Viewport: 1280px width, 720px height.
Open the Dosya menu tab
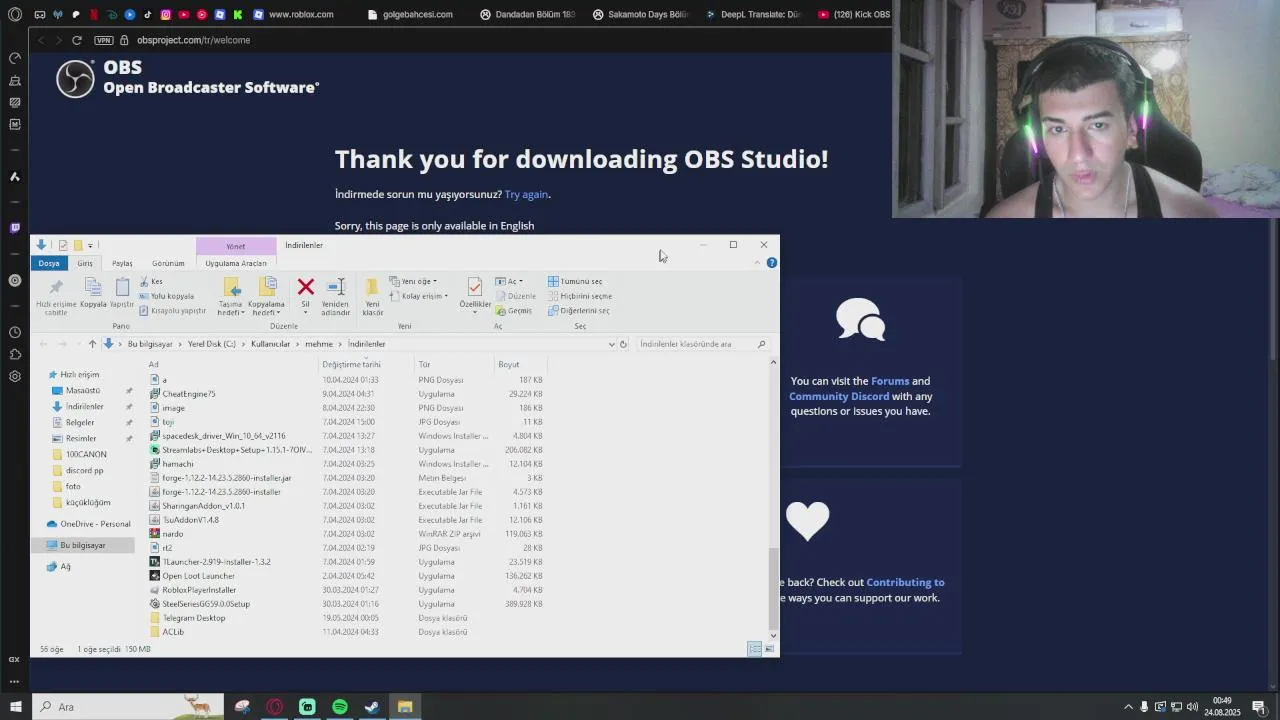(x=49, y=263)
